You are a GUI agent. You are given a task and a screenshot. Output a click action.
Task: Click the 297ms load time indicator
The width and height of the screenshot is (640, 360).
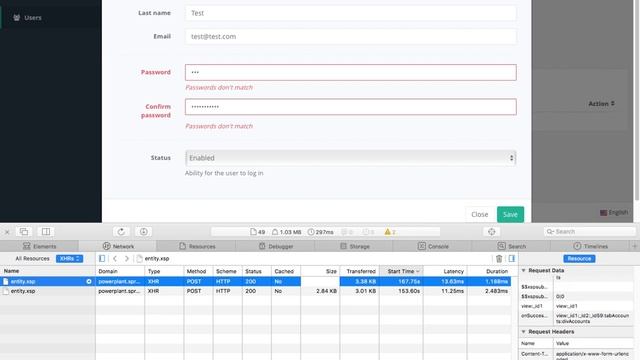coord(320,232)
